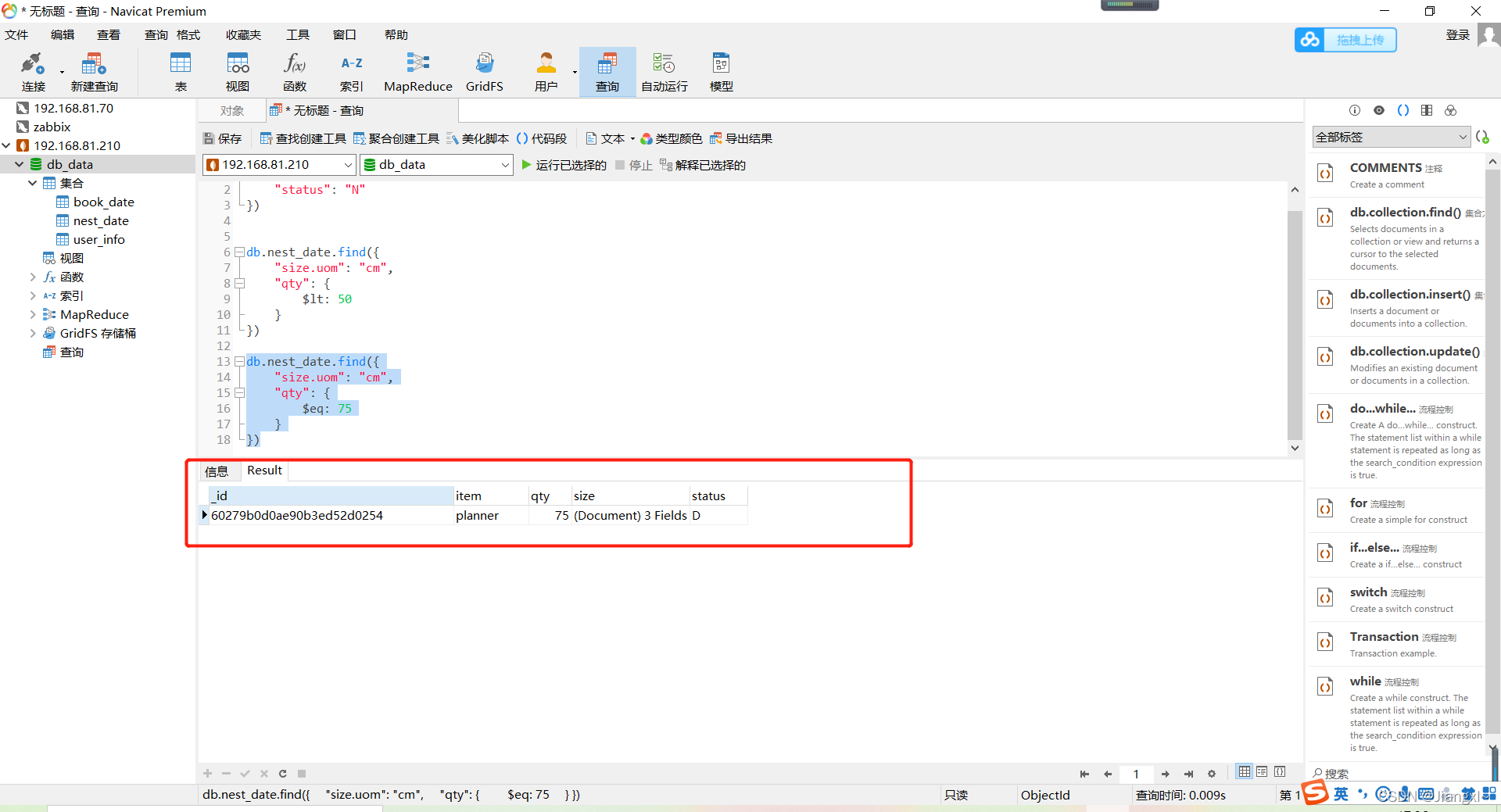Expand the 函数 (Functions) tree node
Viewport: 1501px width, 812px height.
tap(33, 277)
